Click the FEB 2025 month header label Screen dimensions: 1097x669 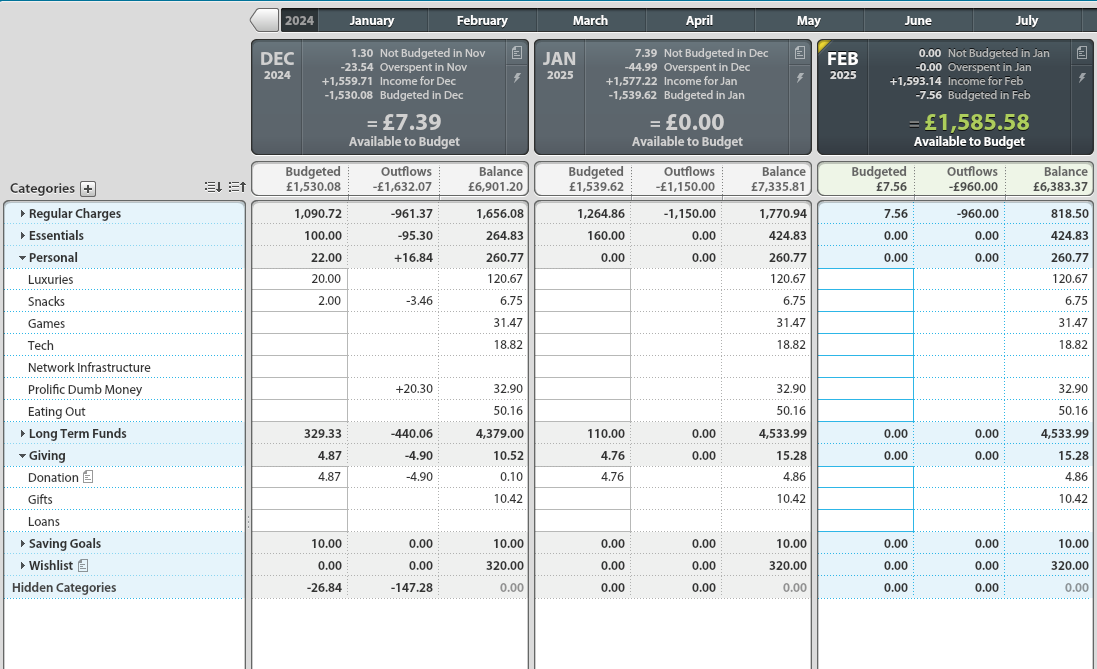[842, 65]
